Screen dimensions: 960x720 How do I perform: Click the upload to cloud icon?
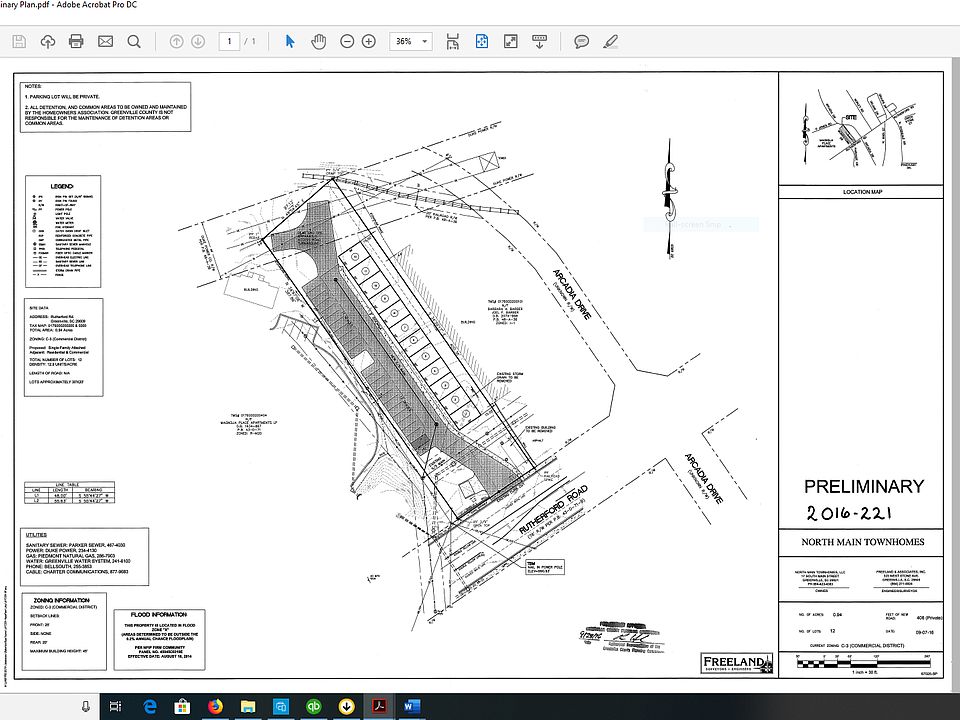coord(47,41)
